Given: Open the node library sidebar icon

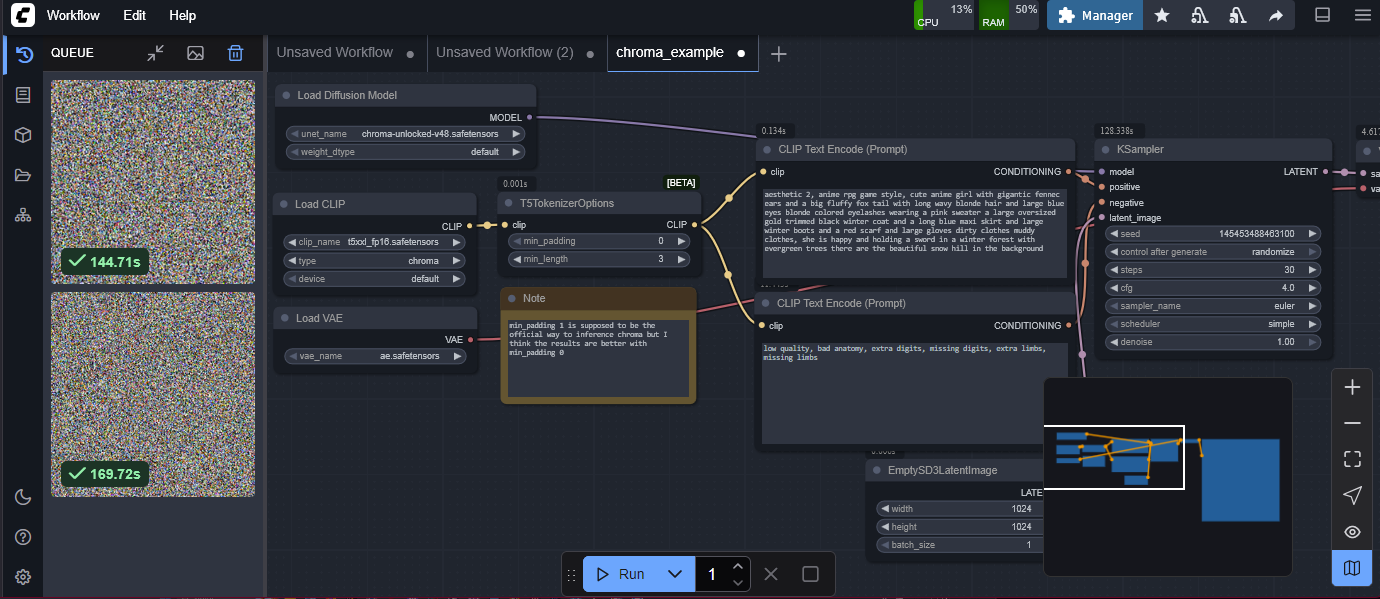Looking at the screenshot, I should pos(23,95).
